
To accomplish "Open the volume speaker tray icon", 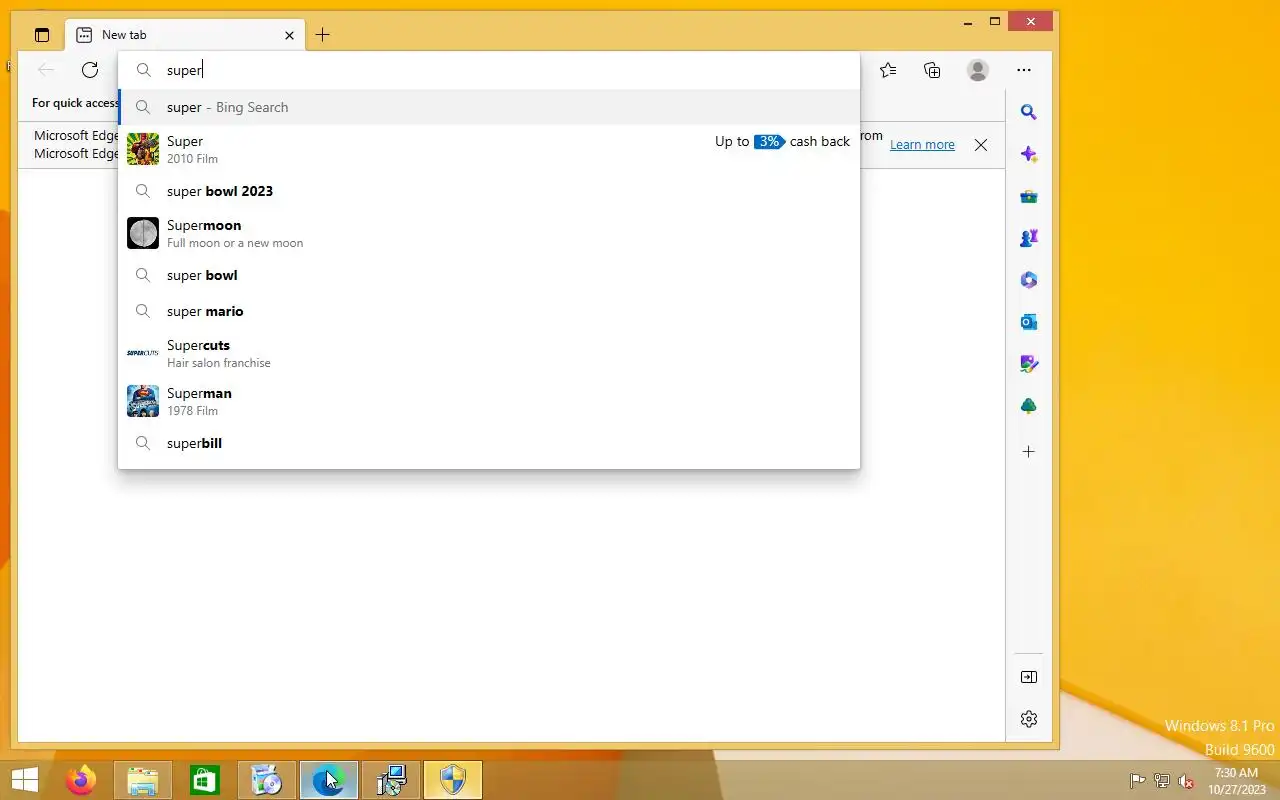I will coord(1186,781).
